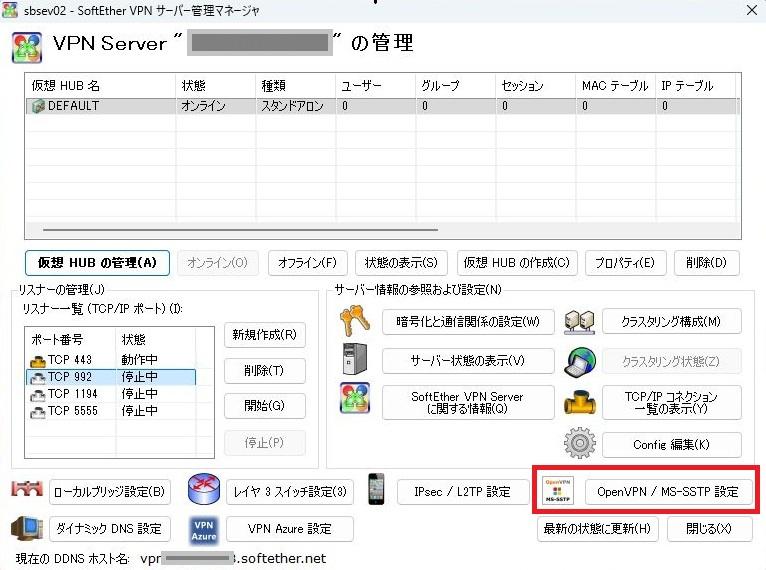The image size is (766, 570).
Task: Click the twin servers icon beside クラスタリング構成
Action: click(x=579, y=322)
